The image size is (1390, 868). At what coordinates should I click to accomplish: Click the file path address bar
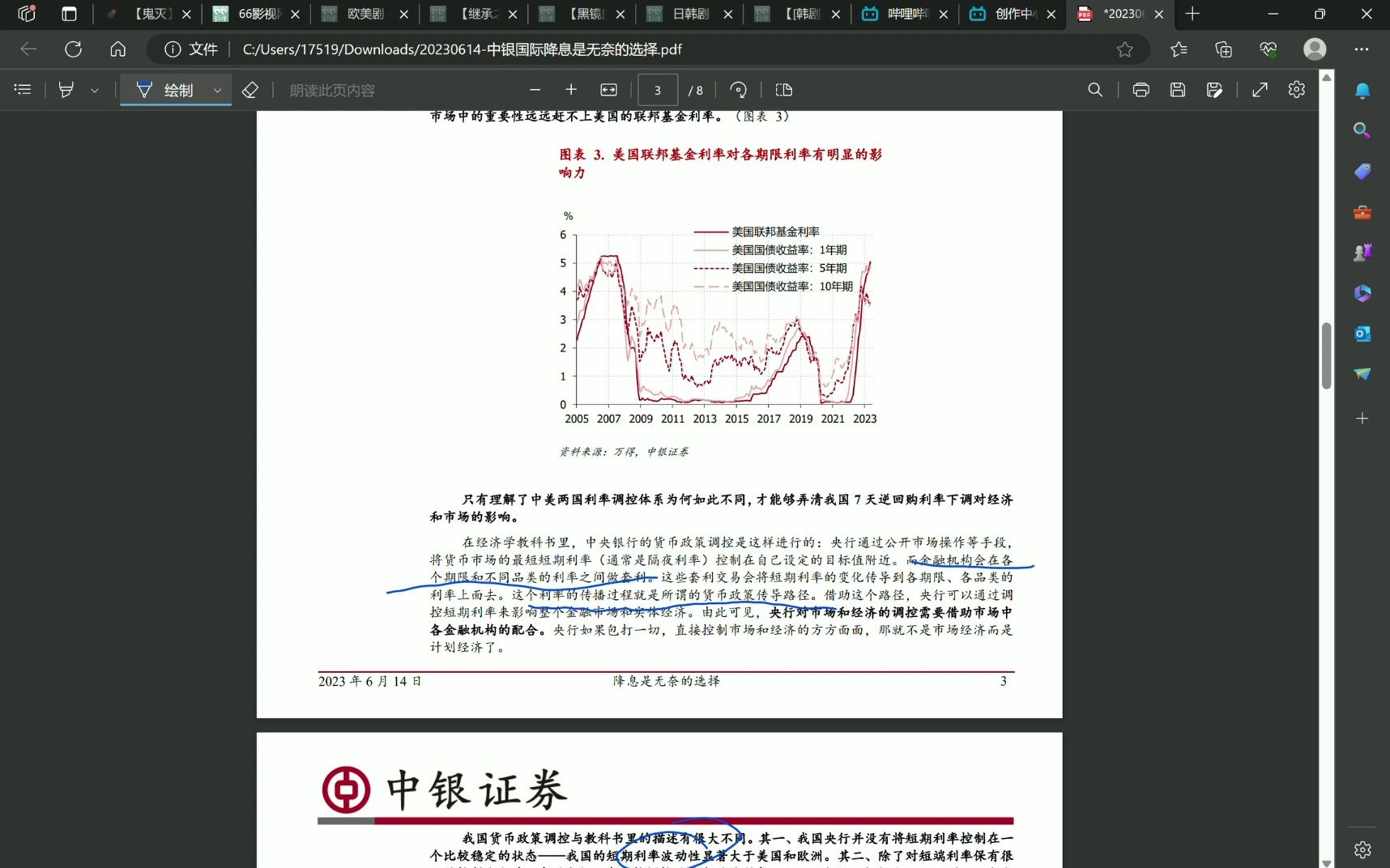[462, 49]
